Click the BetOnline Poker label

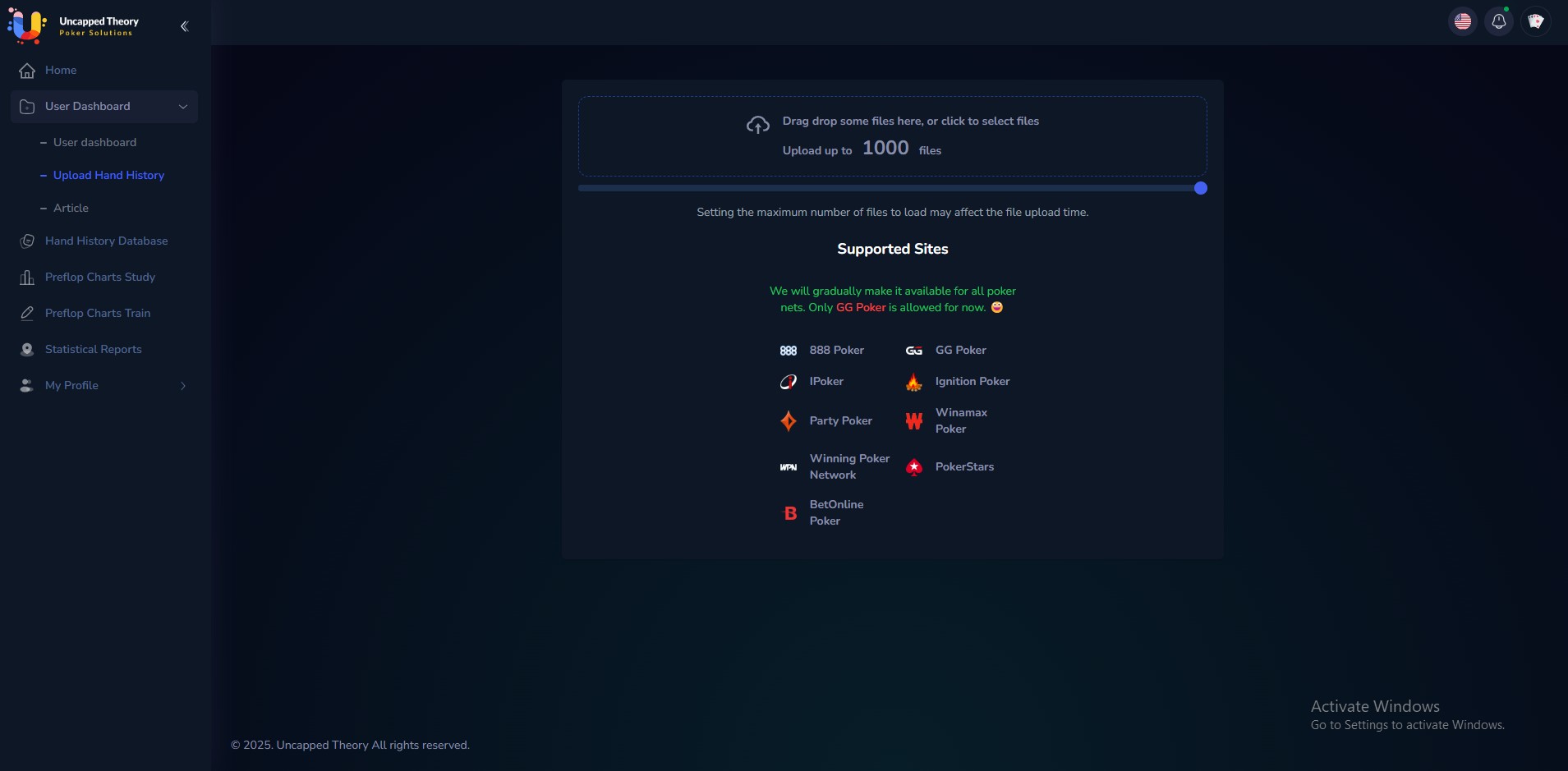click(837, 513)
